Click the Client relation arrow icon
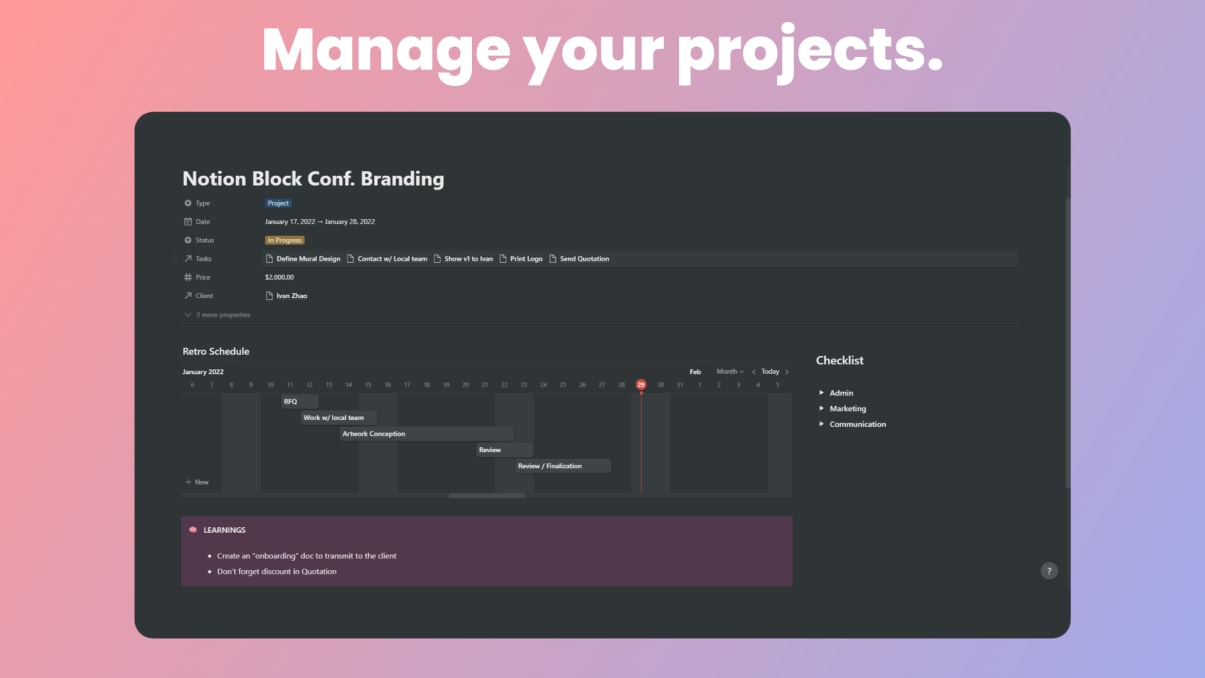The height and width of the screenshot is (678, 1205). [187, 295]
